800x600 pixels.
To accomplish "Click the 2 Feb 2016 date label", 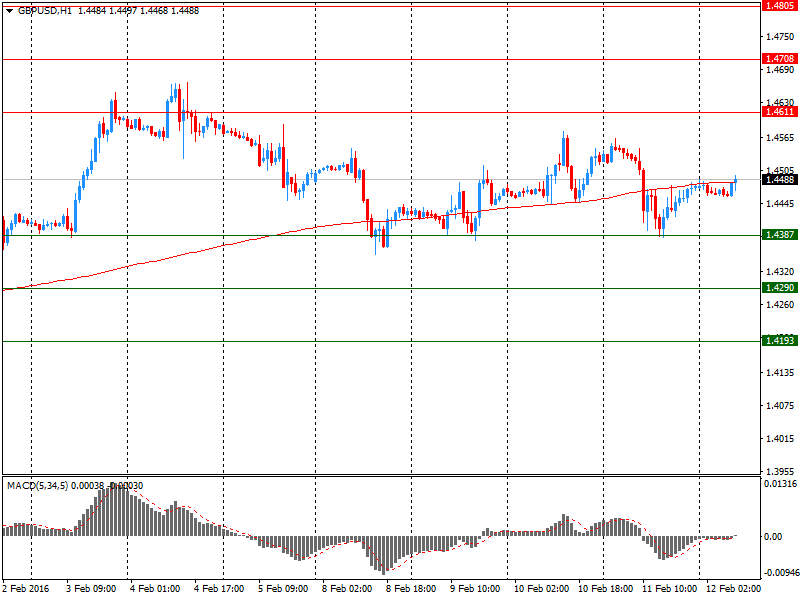I will coord(26,589).
